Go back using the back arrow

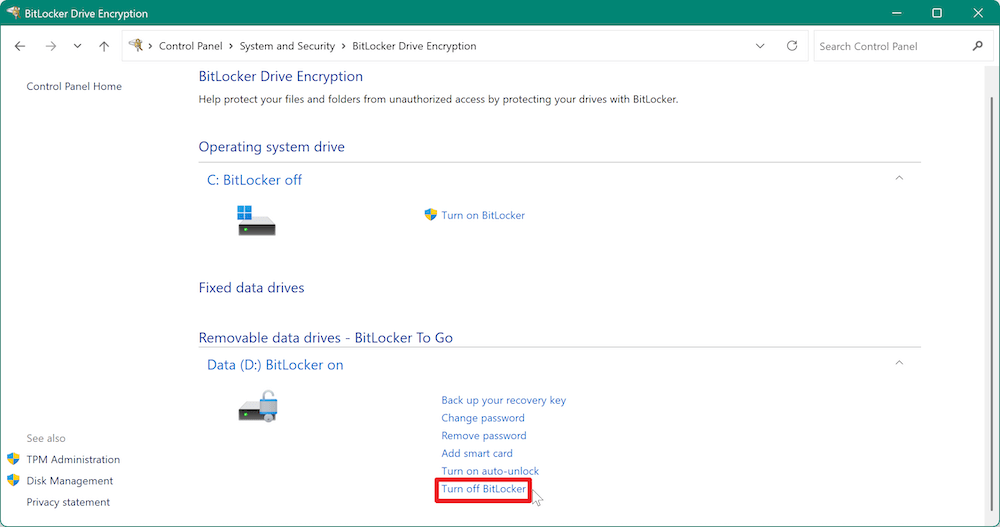tap(20, 46)
